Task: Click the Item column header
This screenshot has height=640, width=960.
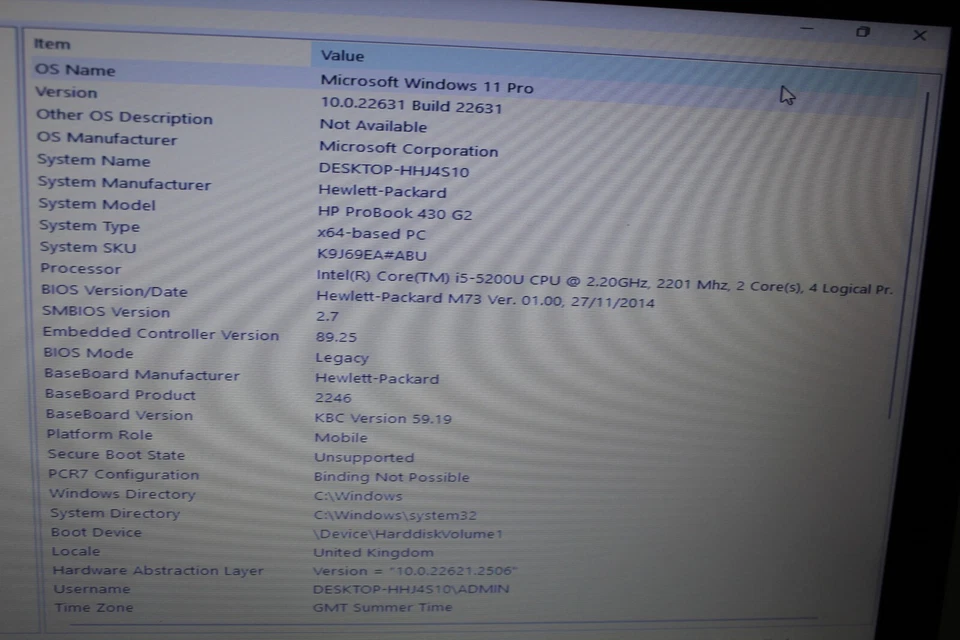Action: tap(51, 43)
